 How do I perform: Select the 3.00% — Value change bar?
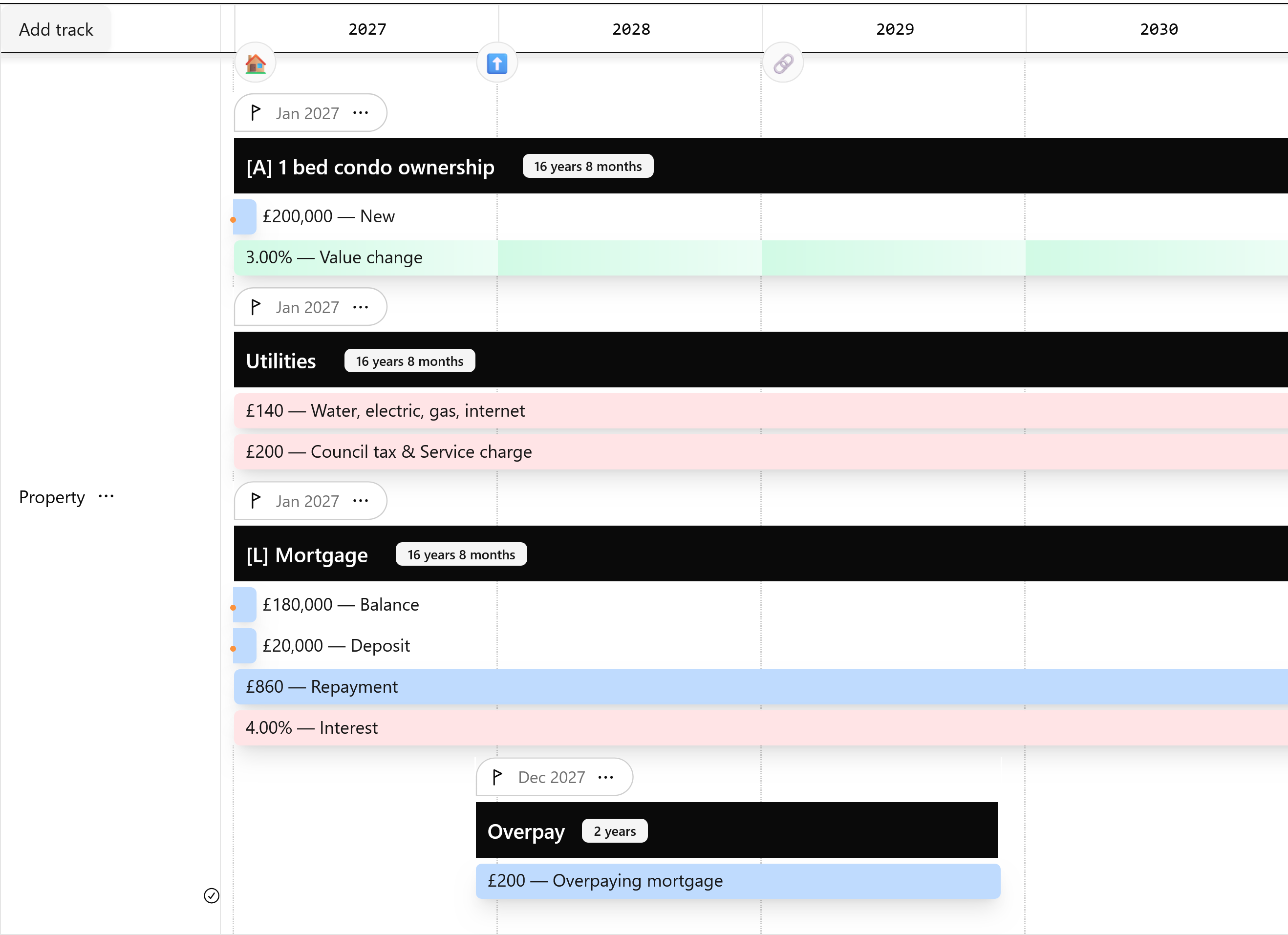pyautogui.click(x=760, y=258)
